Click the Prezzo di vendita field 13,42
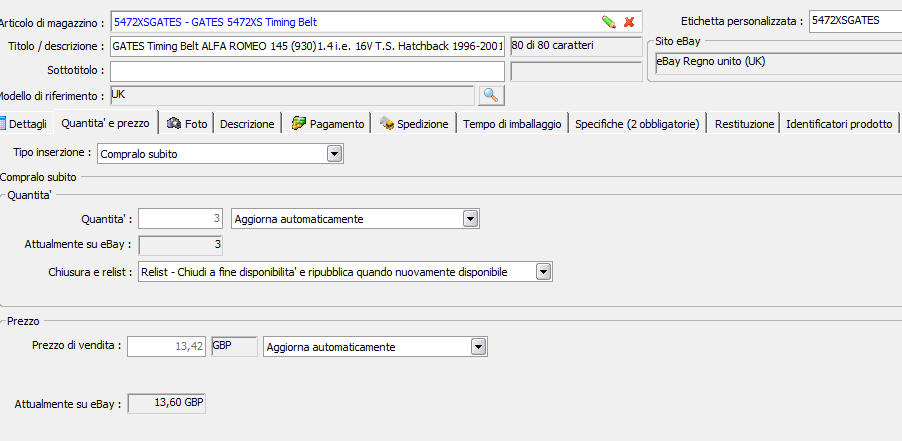The image size is (902, 441). pos(167,347)
